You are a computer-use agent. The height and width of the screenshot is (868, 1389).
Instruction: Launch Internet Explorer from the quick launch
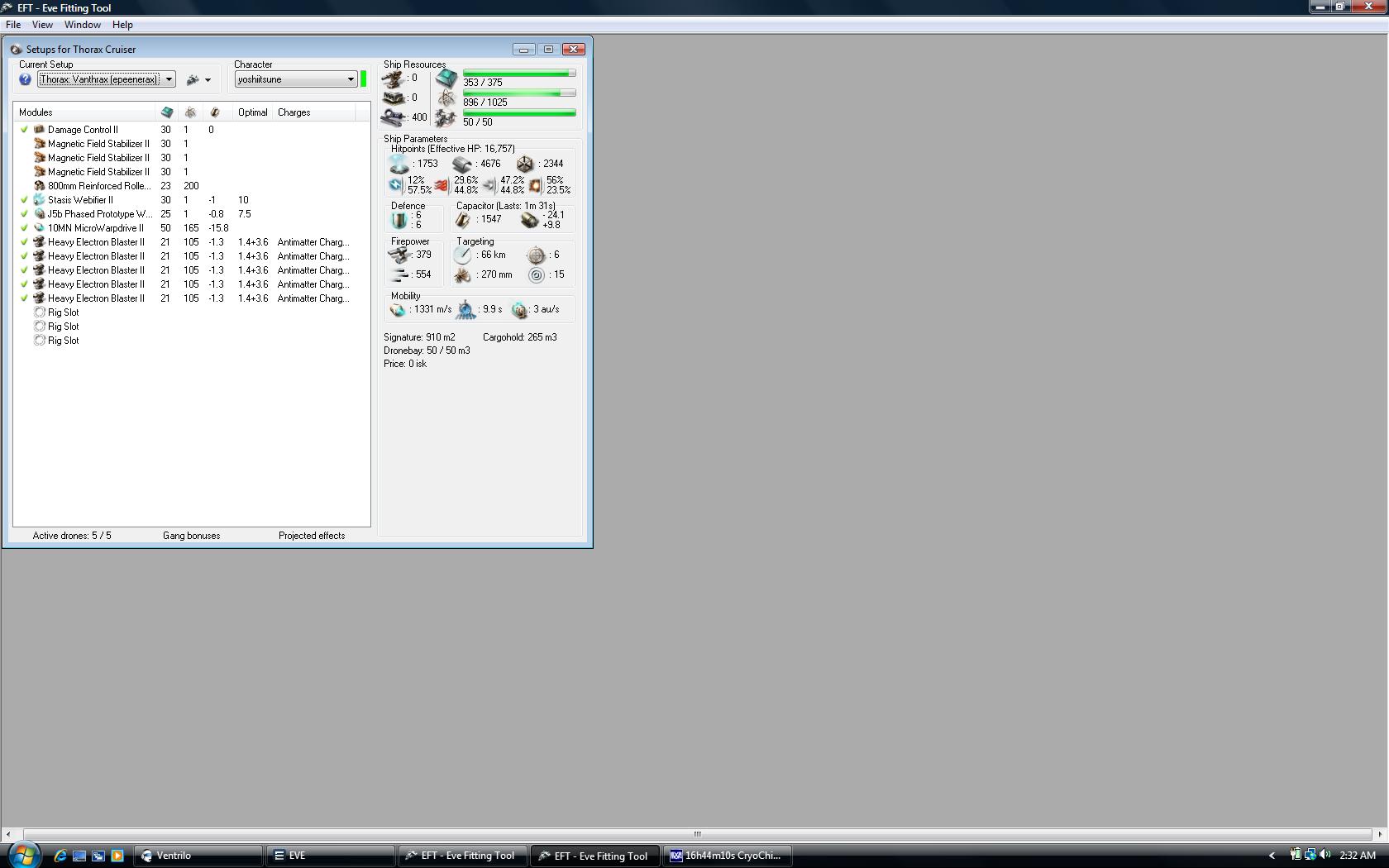click(x=60, y=856)
